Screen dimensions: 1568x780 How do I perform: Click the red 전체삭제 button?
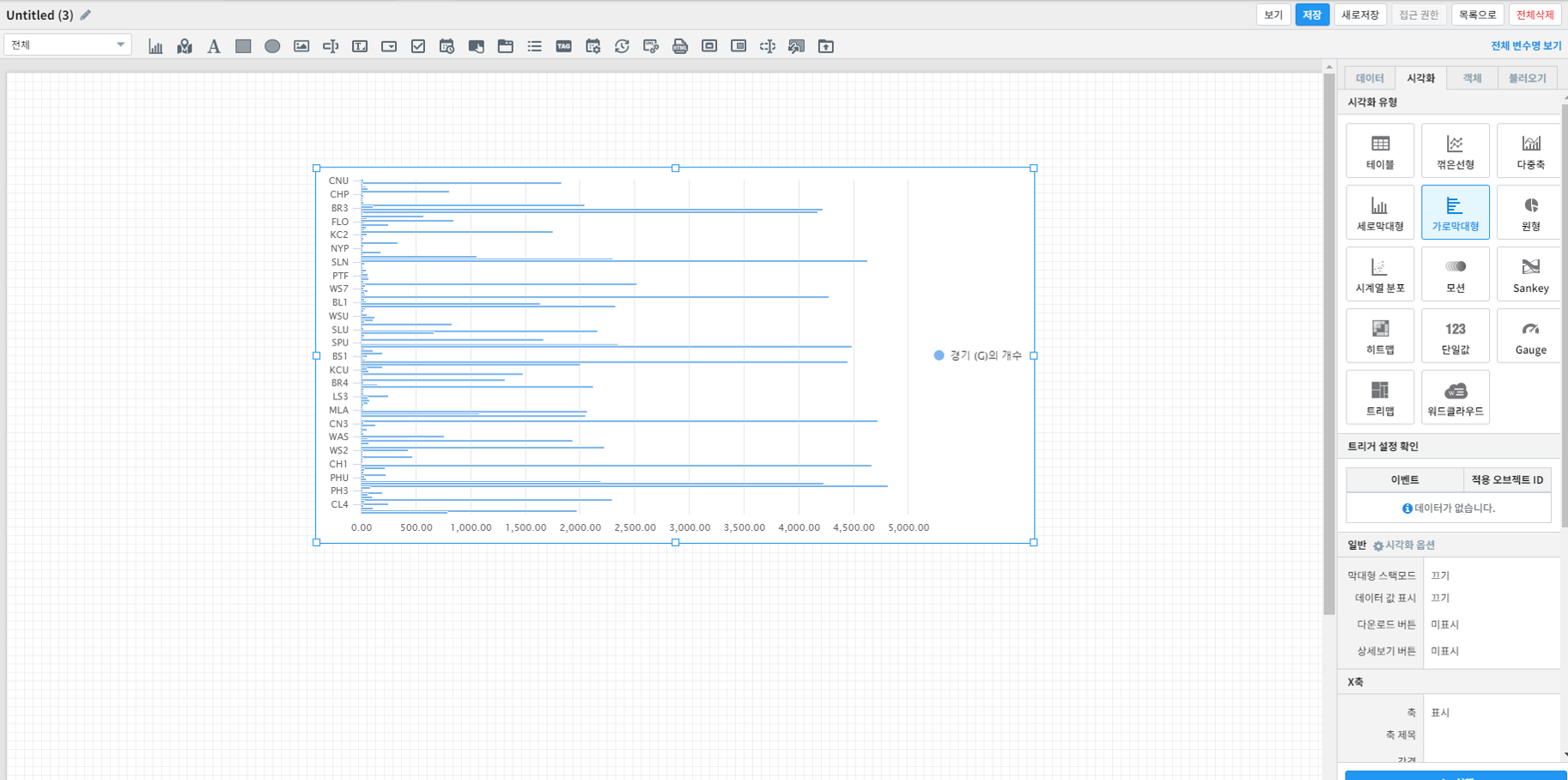(1535, 15)
